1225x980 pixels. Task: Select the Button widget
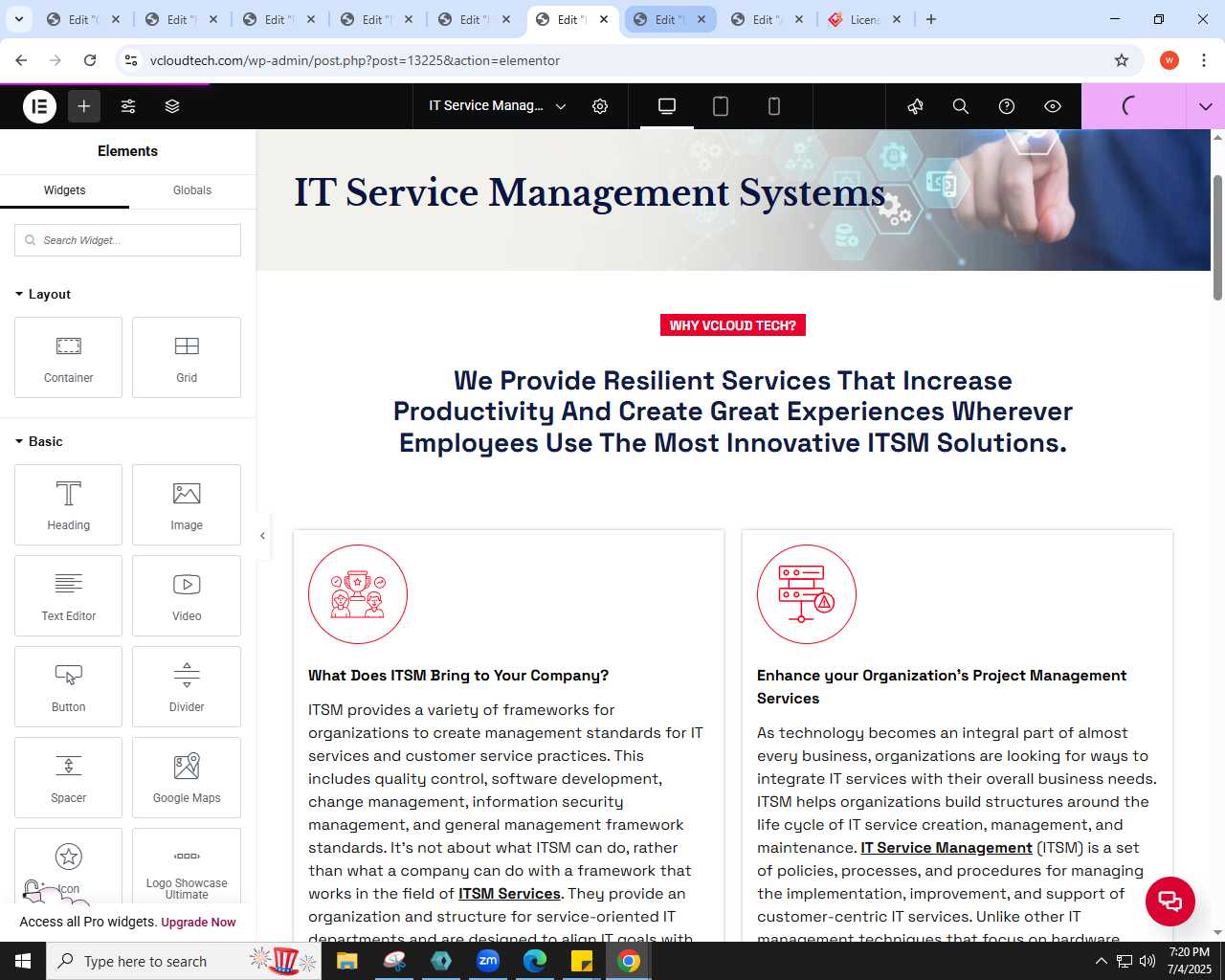(x=68, y=686)
